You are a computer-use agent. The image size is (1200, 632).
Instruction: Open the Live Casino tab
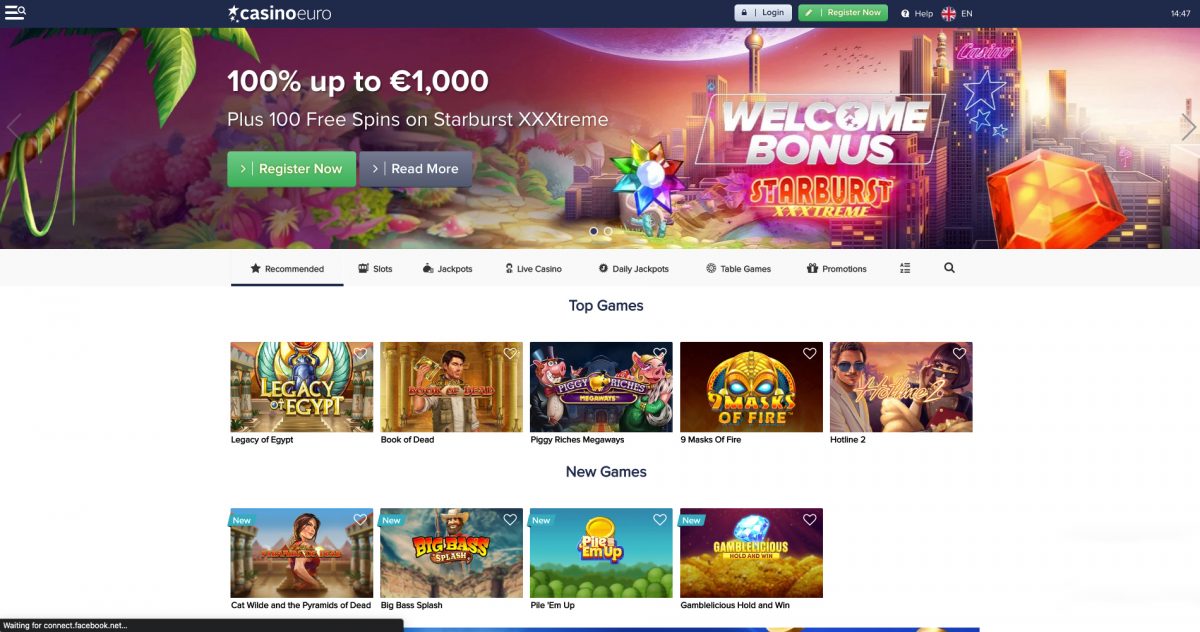coord(533,268)
